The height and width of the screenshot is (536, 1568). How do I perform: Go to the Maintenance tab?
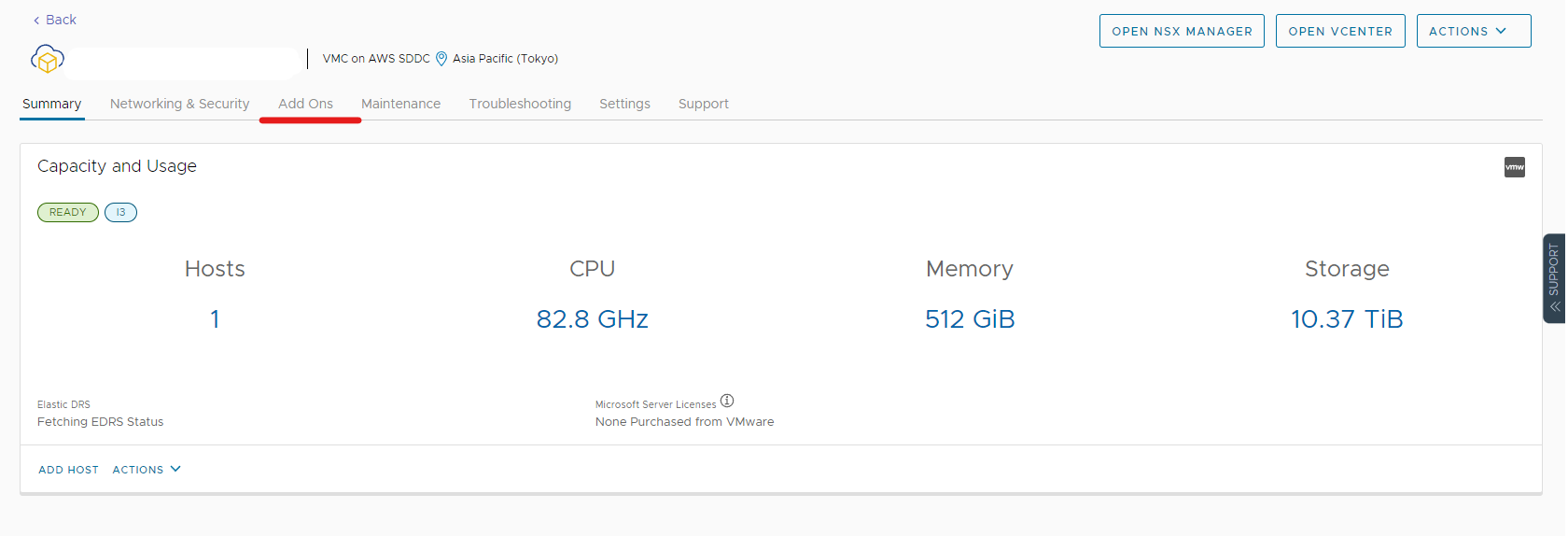coord(400,104)
